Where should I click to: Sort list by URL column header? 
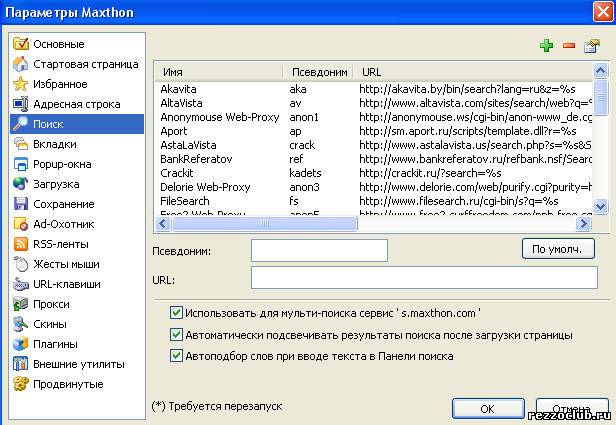coord(473,72)
